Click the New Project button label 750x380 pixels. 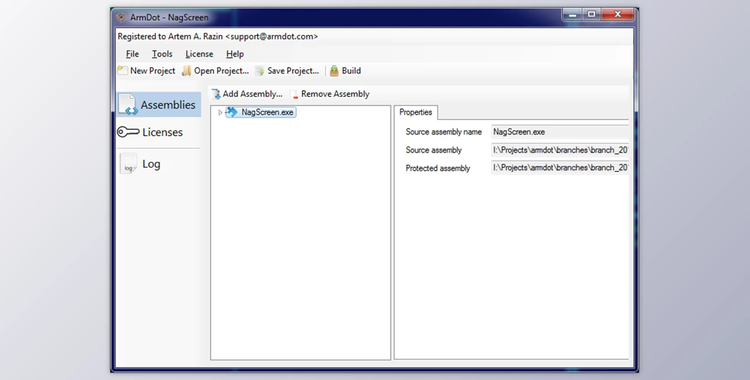[x=153, y=71]
